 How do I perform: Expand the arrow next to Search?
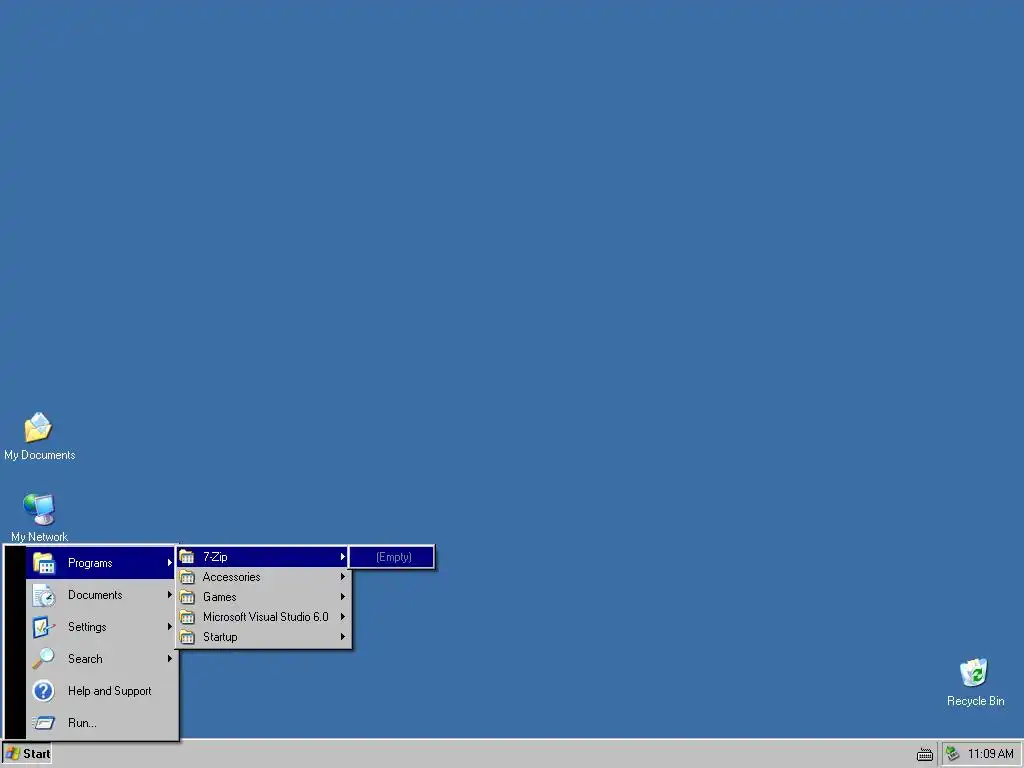170,658
